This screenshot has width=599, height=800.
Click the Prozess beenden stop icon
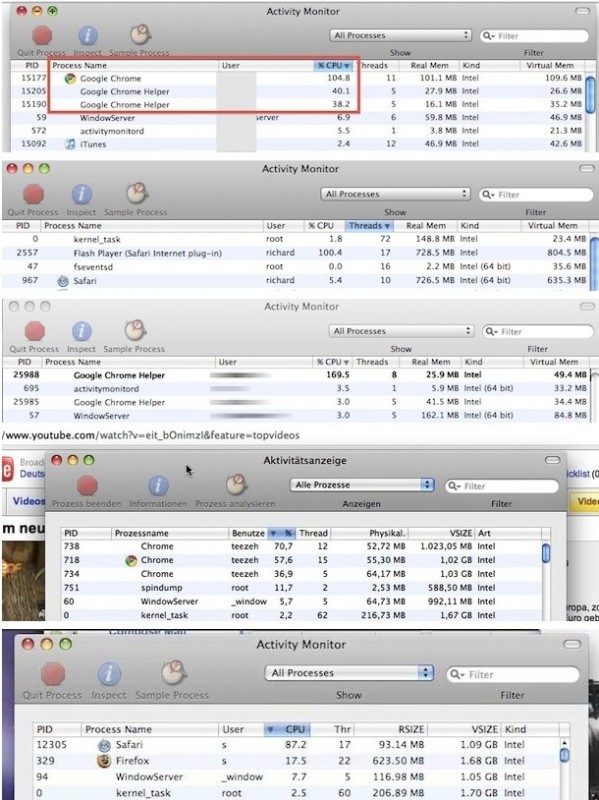(x=87, y=486)
